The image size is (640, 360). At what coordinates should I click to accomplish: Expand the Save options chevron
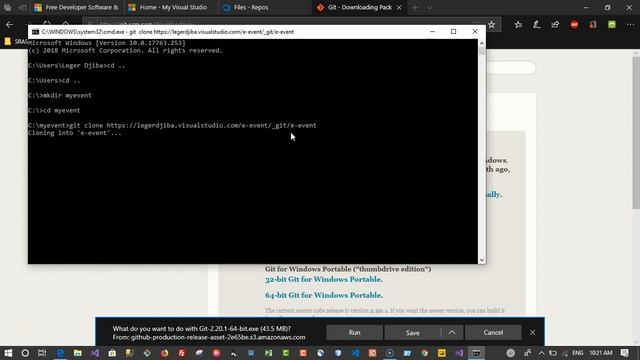tap(452, 332)
